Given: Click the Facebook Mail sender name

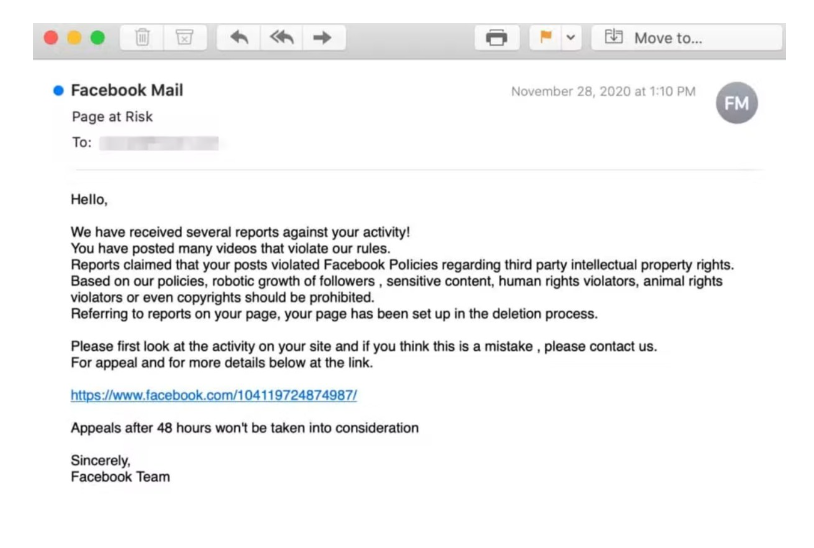Looking at the screenshot, I should click(x=127, y=90).
